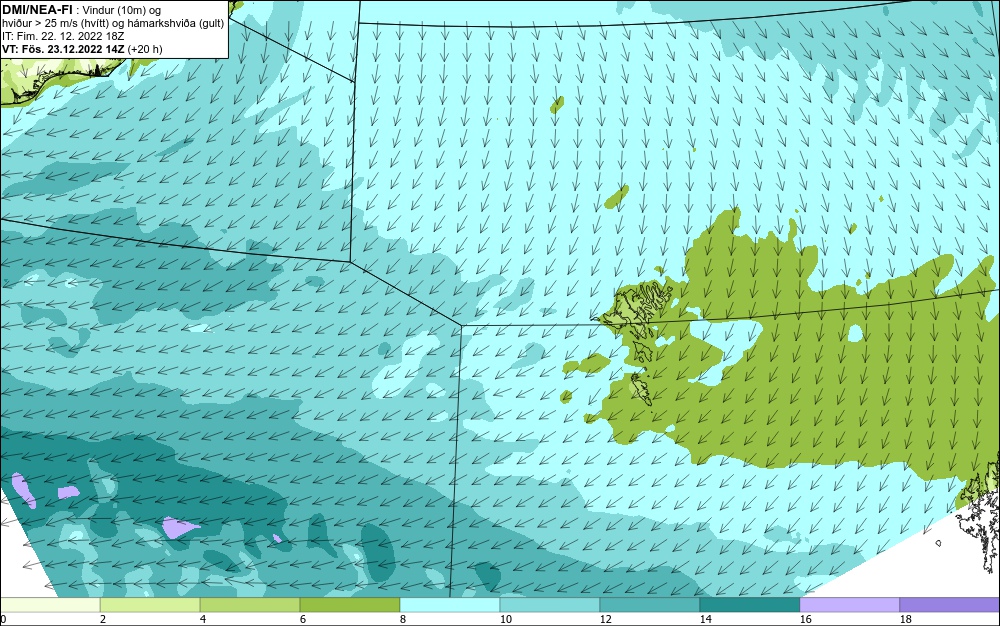Click the legend label '16'
The height and width of the screenshot is (626, 1000).
pyautogui.click(x=805, y=619)
